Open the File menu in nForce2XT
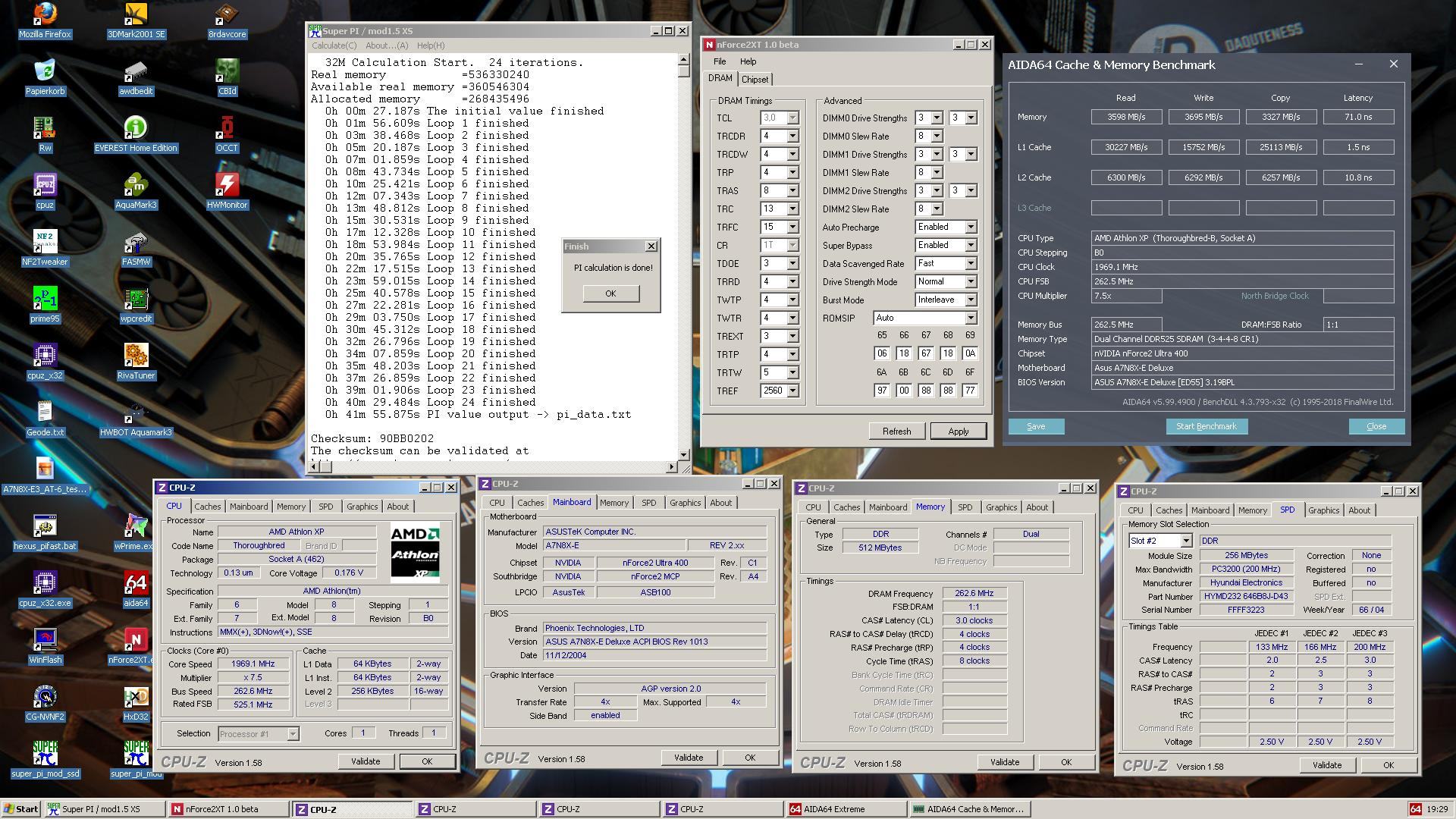 719,61
